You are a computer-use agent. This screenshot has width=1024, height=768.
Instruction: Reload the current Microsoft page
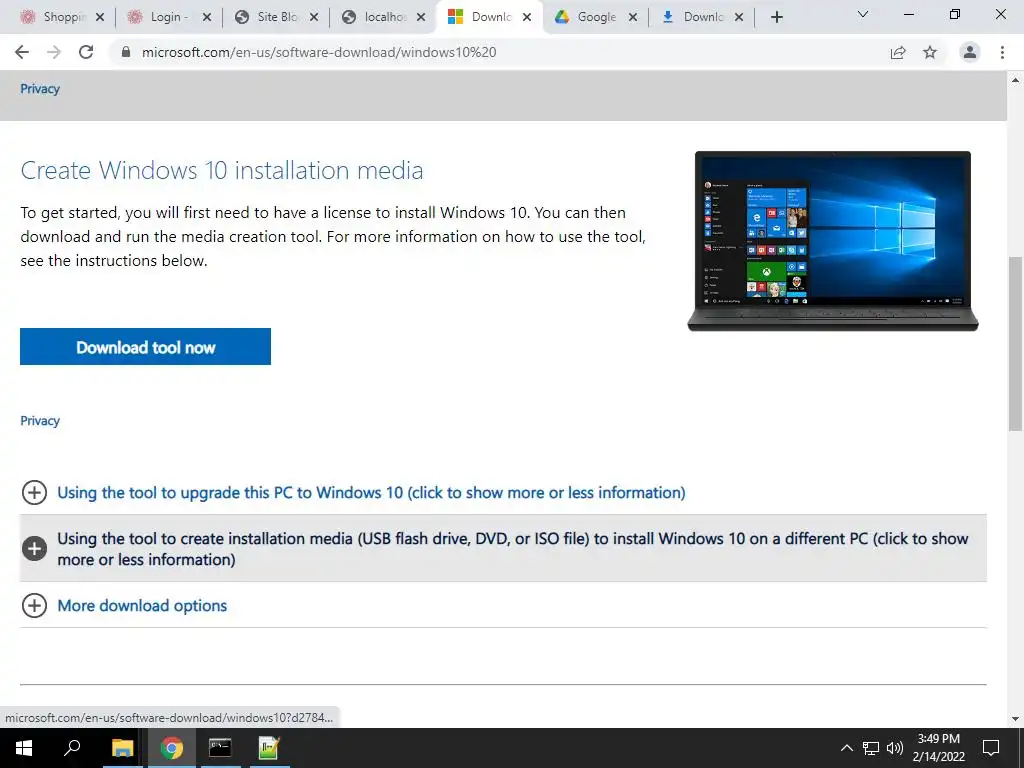86,52
